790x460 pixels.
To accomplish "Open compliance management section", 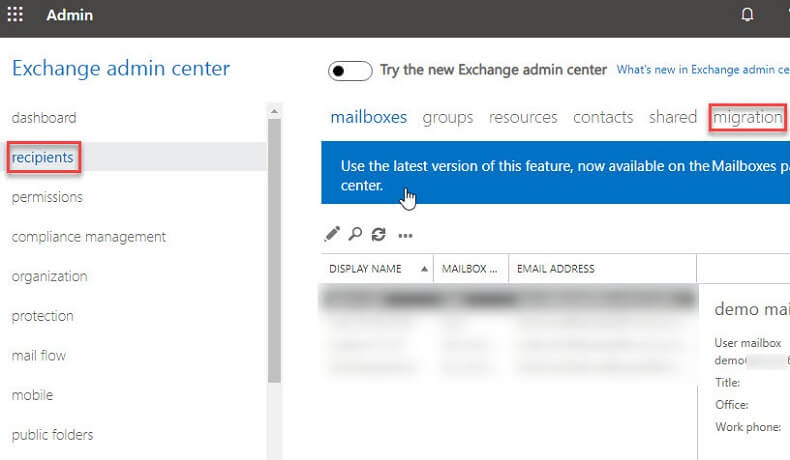I will pyautogui.click(x=89, y=237).
